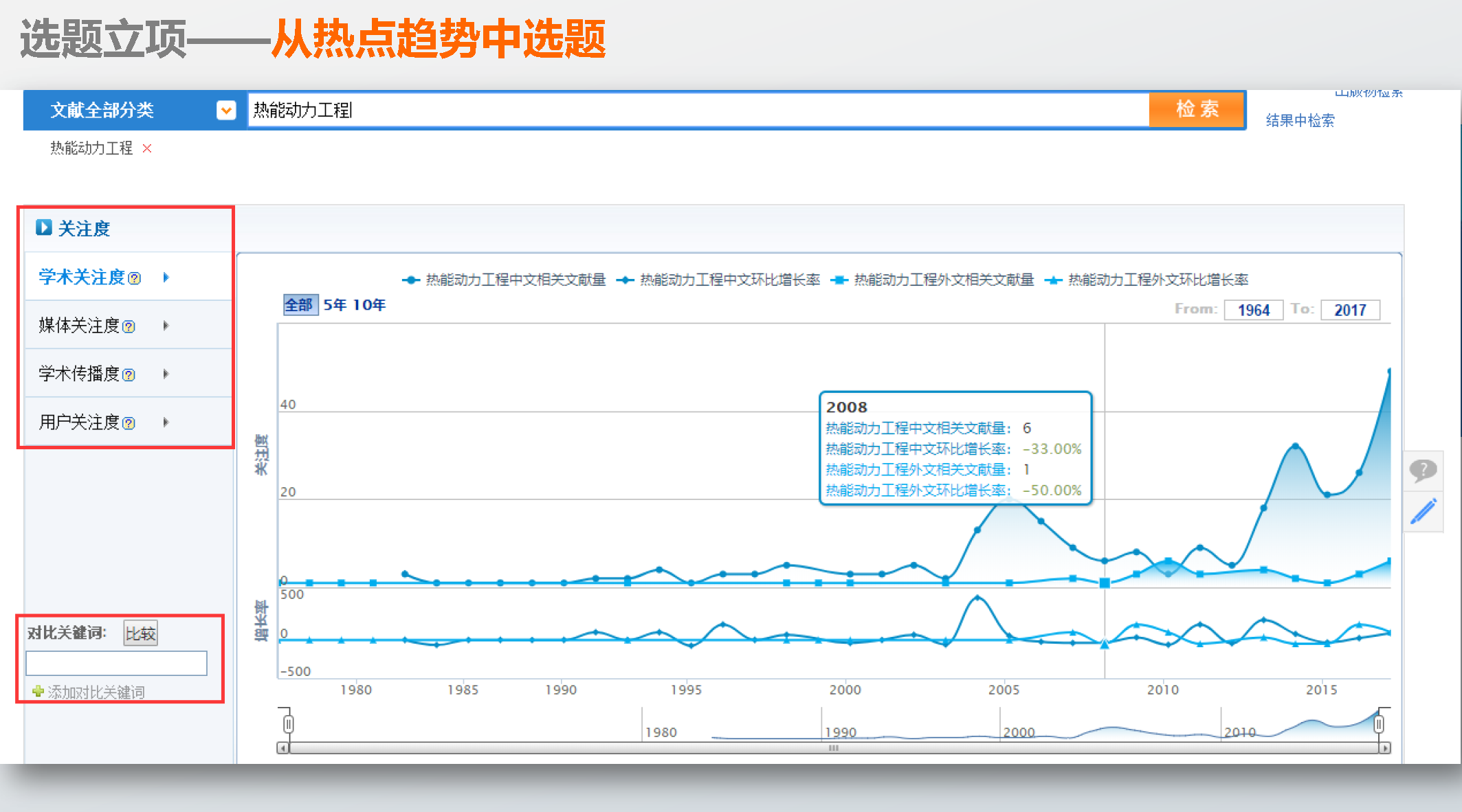Click the 添加对比关键词 link

(x=96, y=692)
